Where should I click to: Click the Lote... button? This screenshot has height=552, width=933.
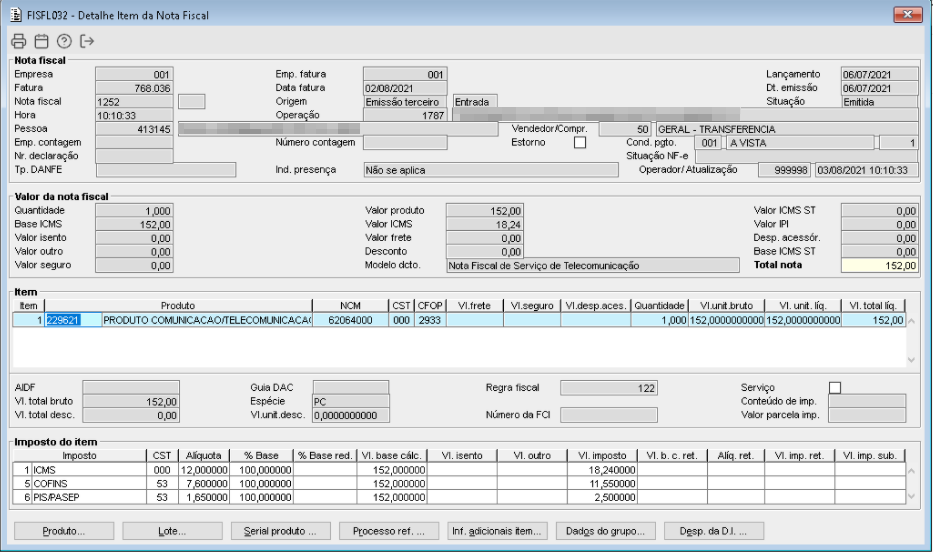(x=172, y=531)
